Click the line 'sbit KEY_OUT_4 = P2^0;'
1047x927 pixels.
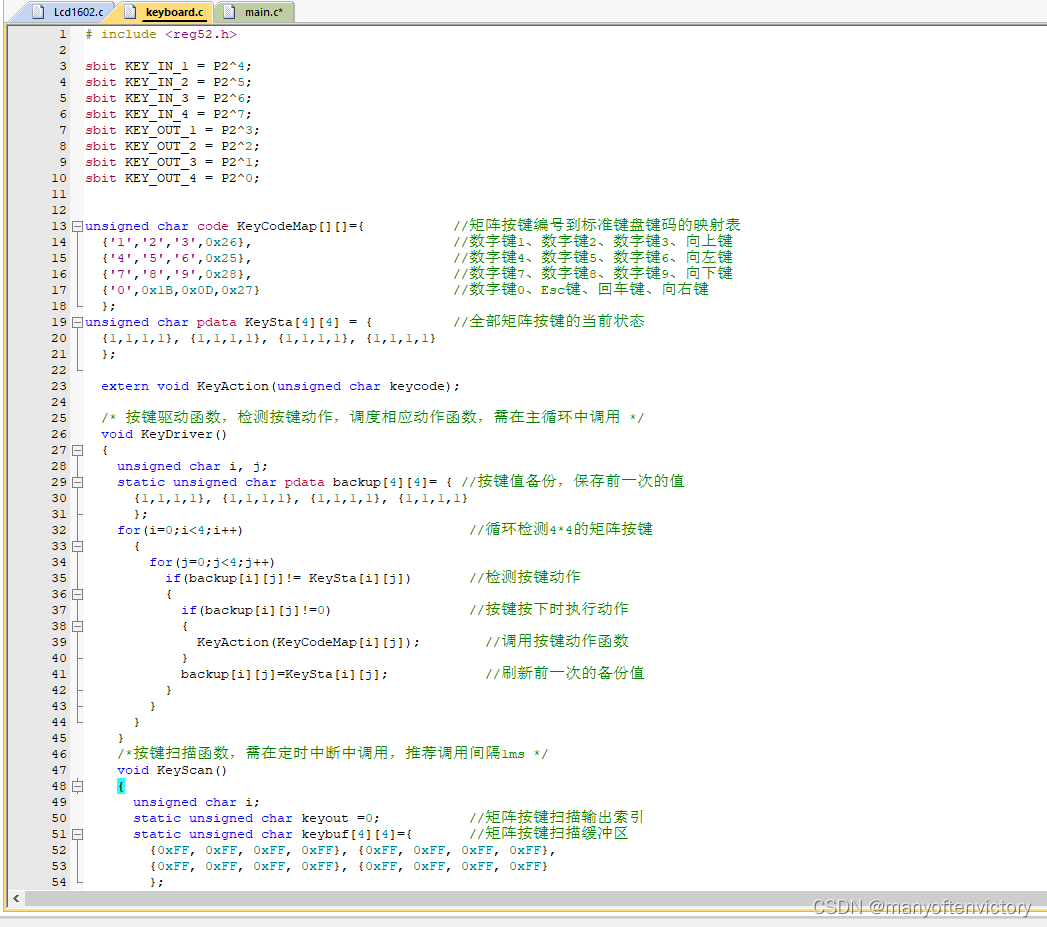coord(172,178)
